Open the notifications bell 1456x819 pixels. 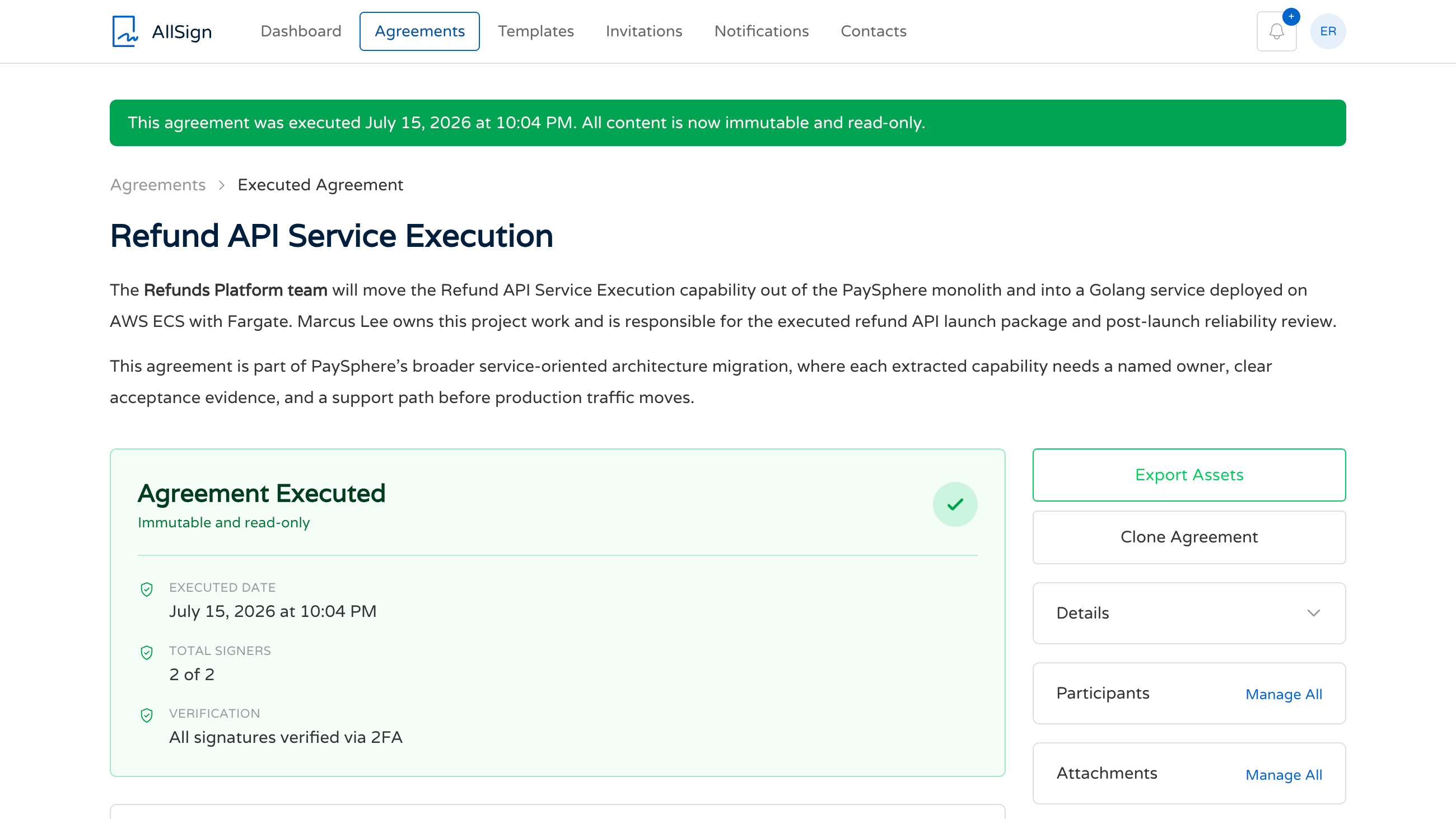click(x=1276, y=31)
